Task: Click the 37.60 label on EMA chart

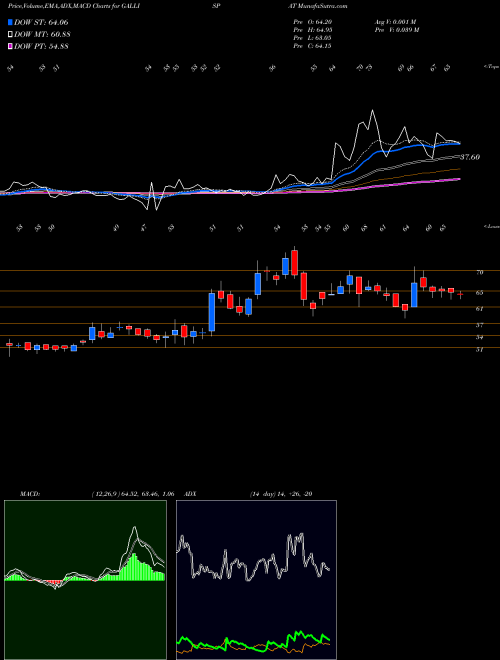Action: (x=470, y=157)
